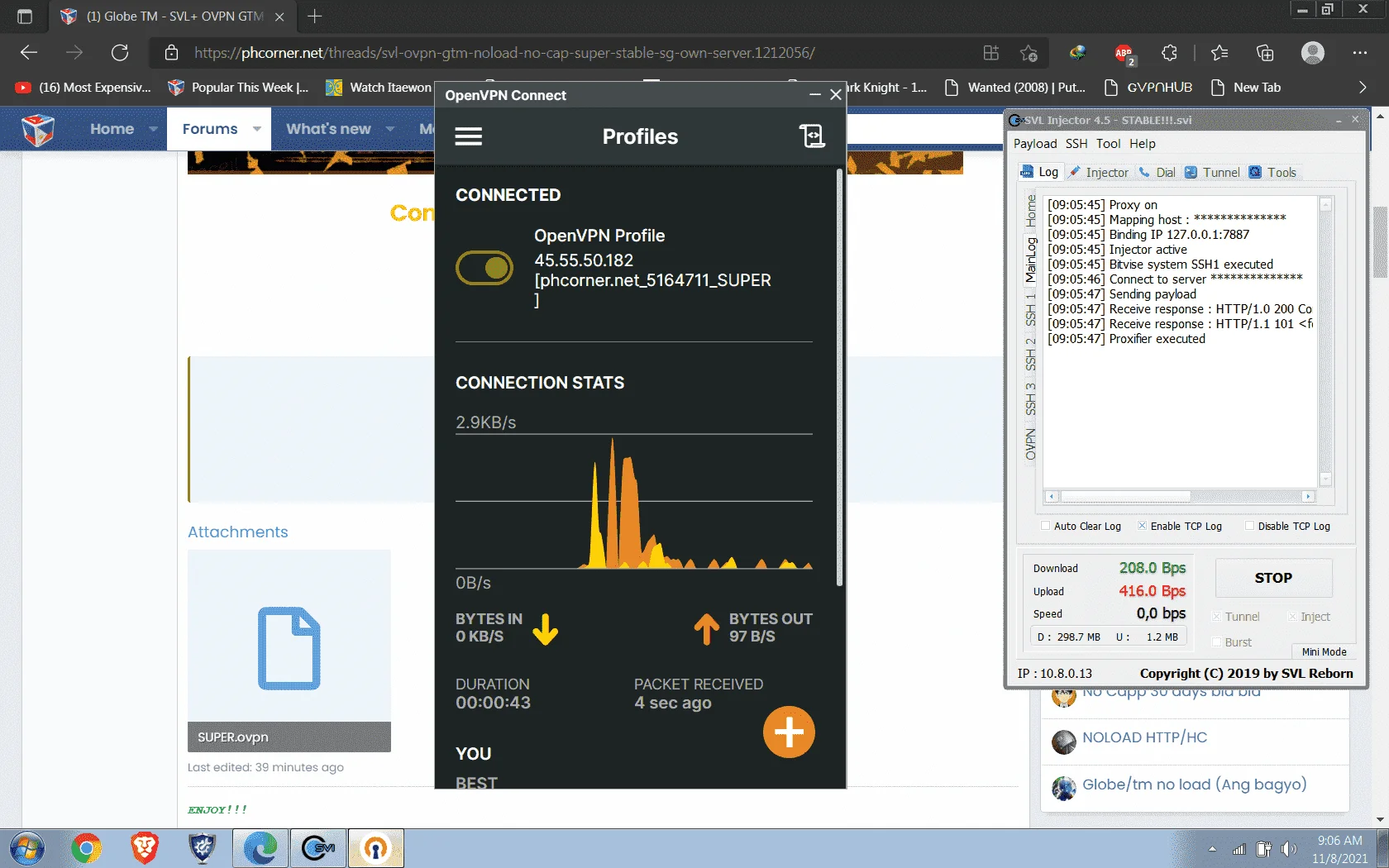Click the log horizontal scrollbar
Screen dimensions: 1389x868
click(x=1180, y=497)
